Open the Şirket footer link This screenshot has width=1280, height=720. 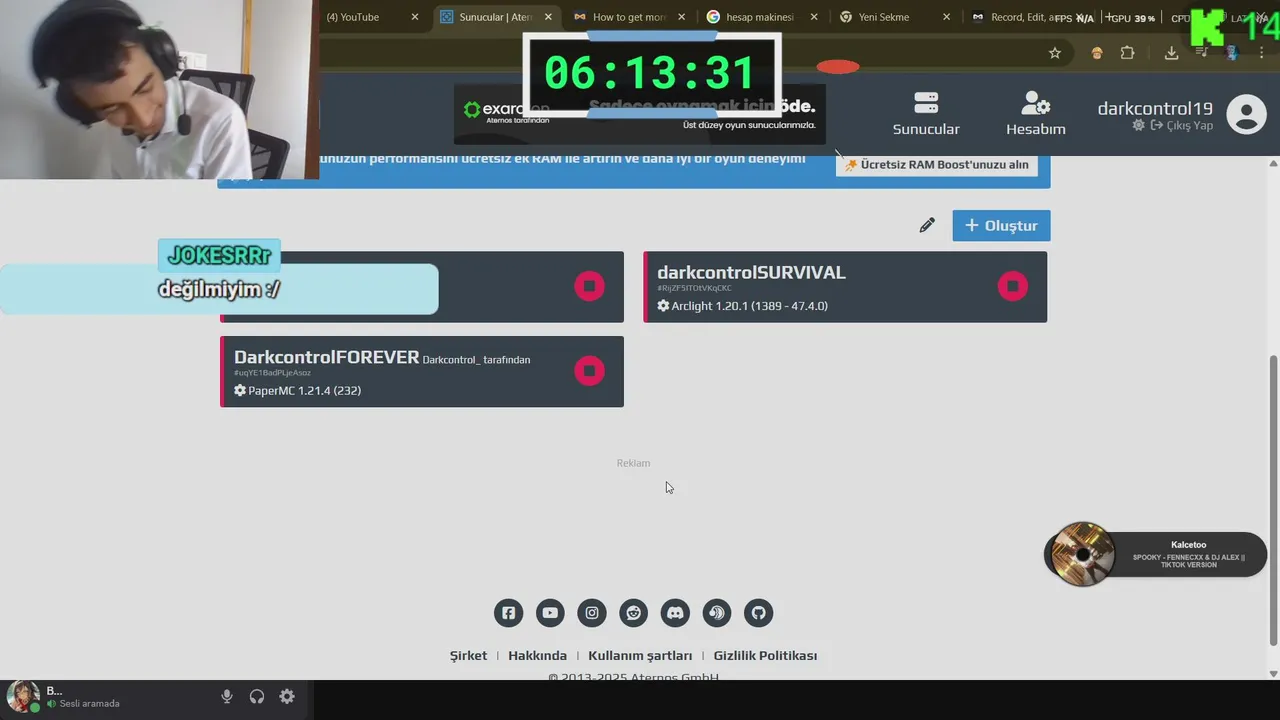pos(468,655)
